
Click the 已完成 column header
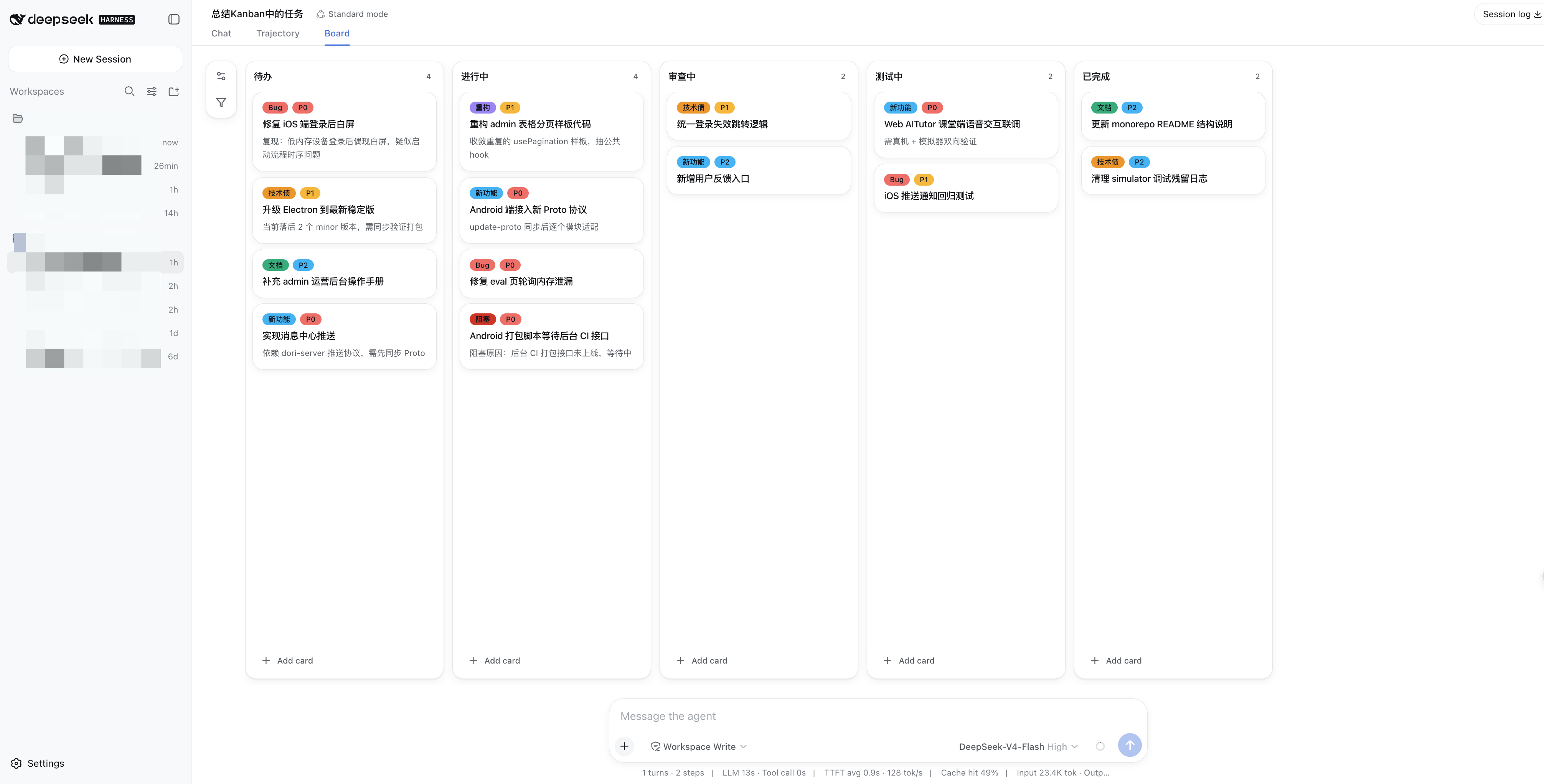1096,76
